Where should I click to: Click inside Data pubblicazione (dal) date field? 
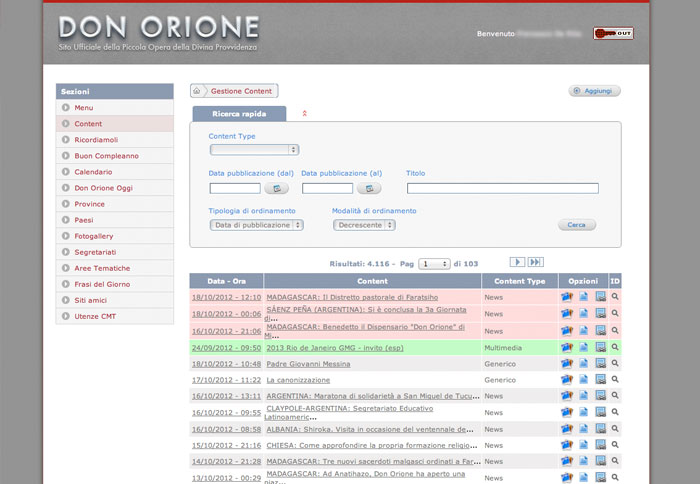point(235,188)
